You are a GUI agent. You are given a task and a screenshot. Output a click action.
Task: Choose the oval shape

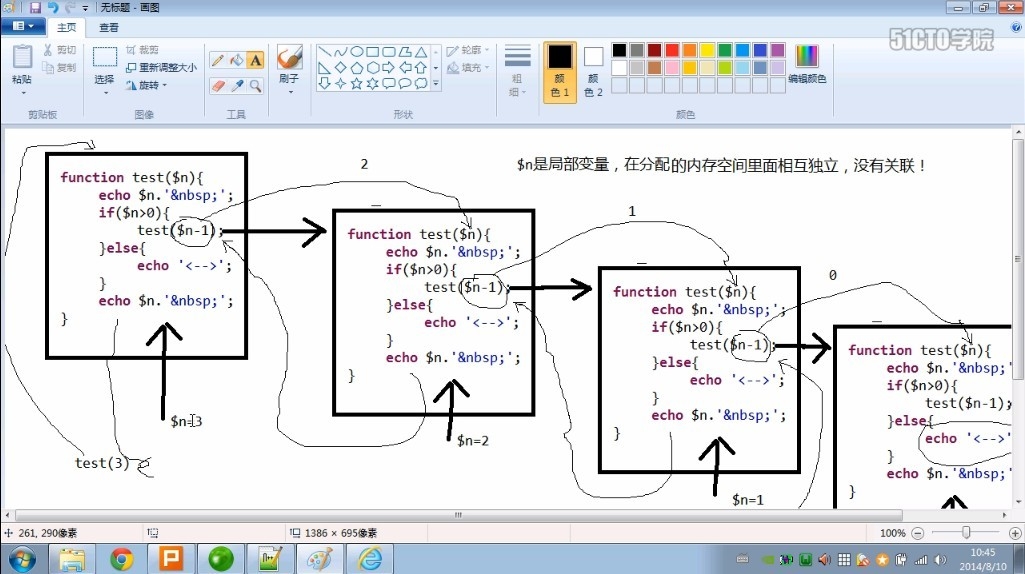click(x=356, y=52)
